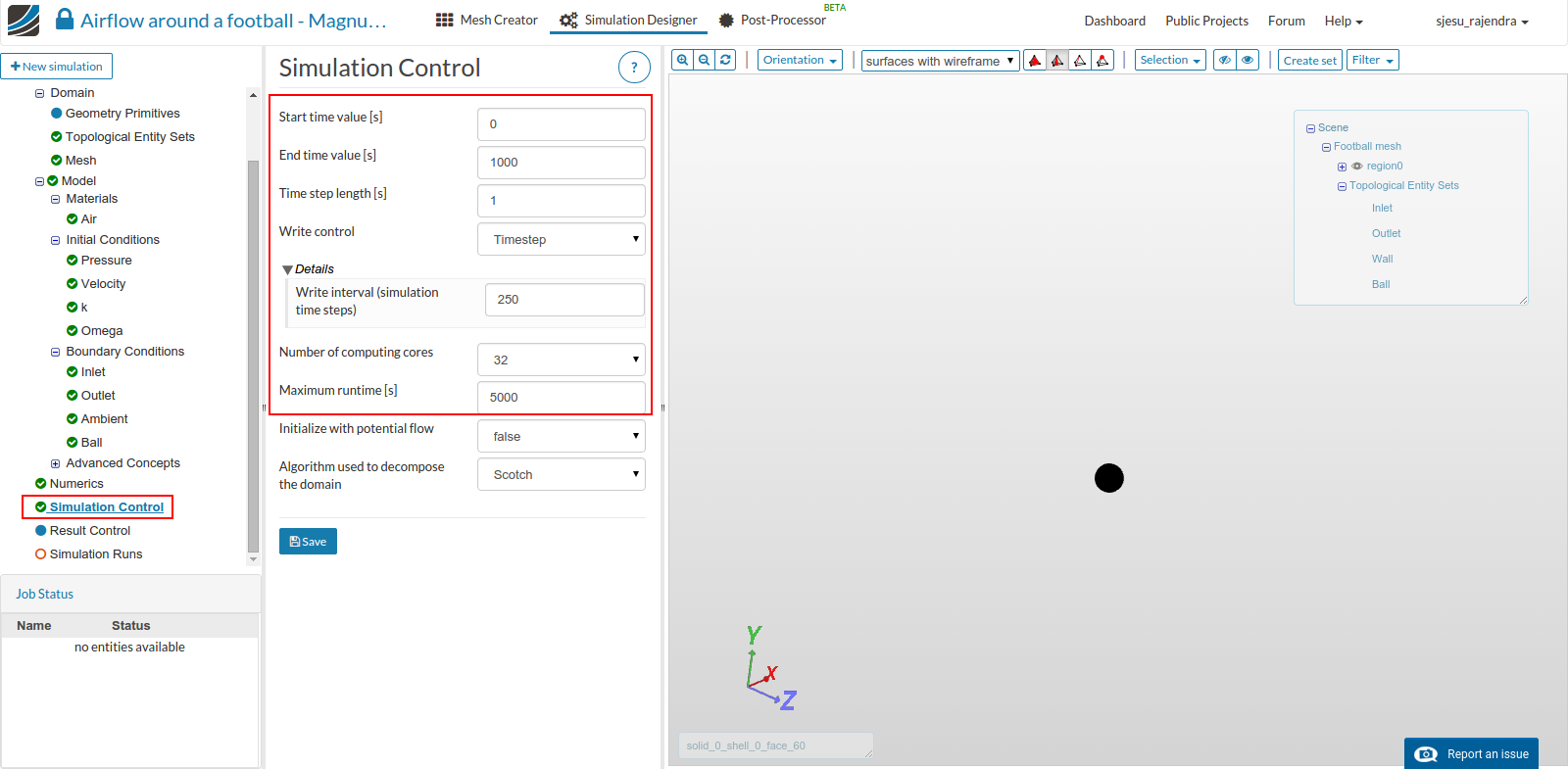Click the Report an issue button
The height and width of the screenshot is (769, 1568).
(x=1471, y=753)
